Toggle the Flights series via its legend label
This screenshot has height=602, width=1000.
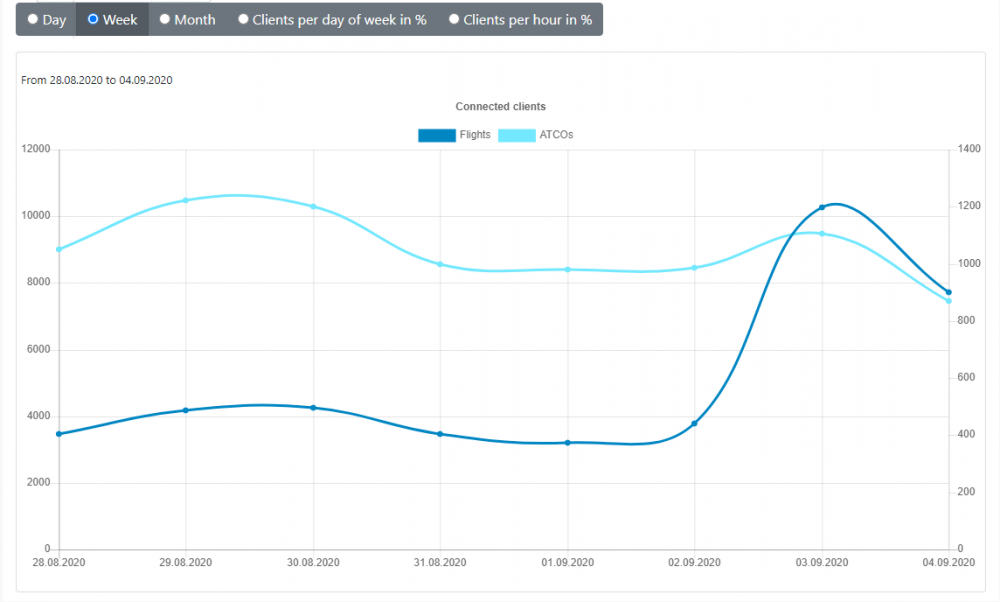tap(475, 135)
